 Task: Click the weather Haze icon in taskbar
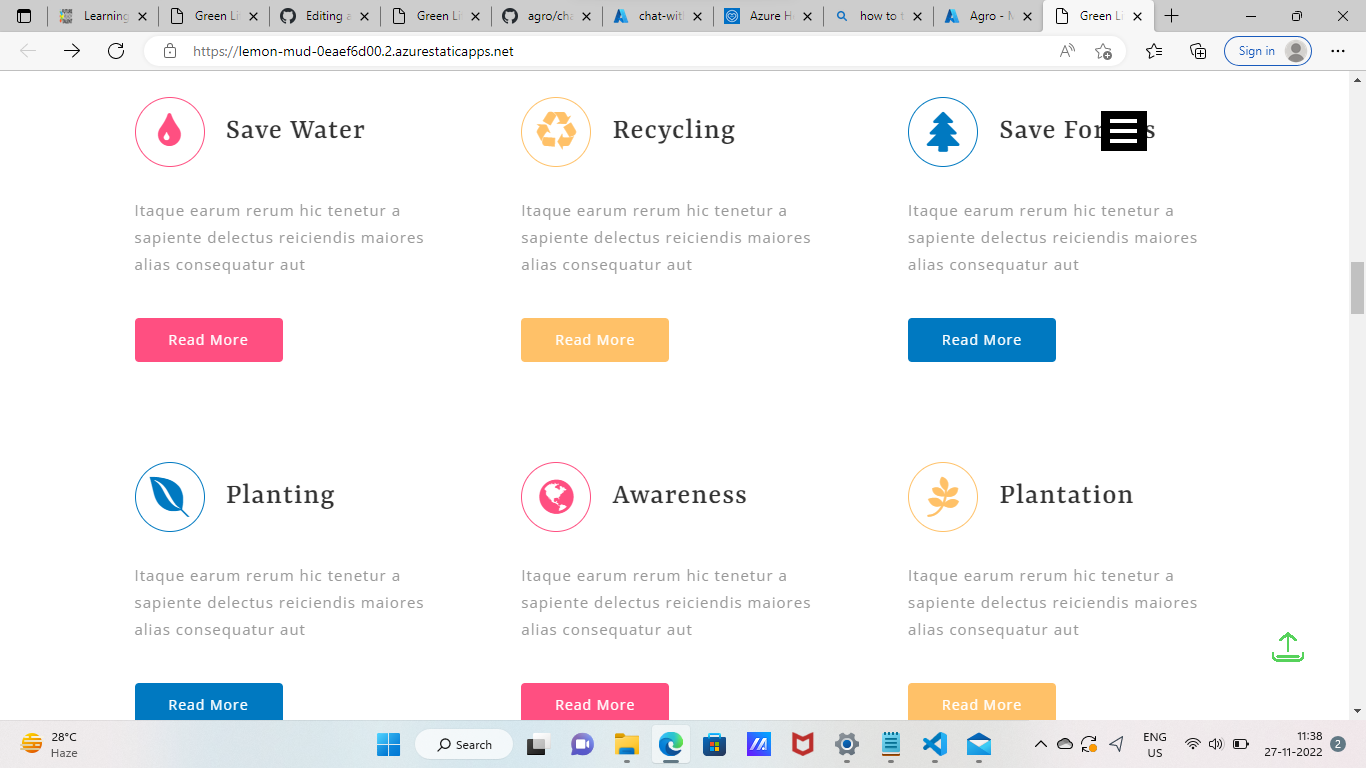(x=30, y=744)
